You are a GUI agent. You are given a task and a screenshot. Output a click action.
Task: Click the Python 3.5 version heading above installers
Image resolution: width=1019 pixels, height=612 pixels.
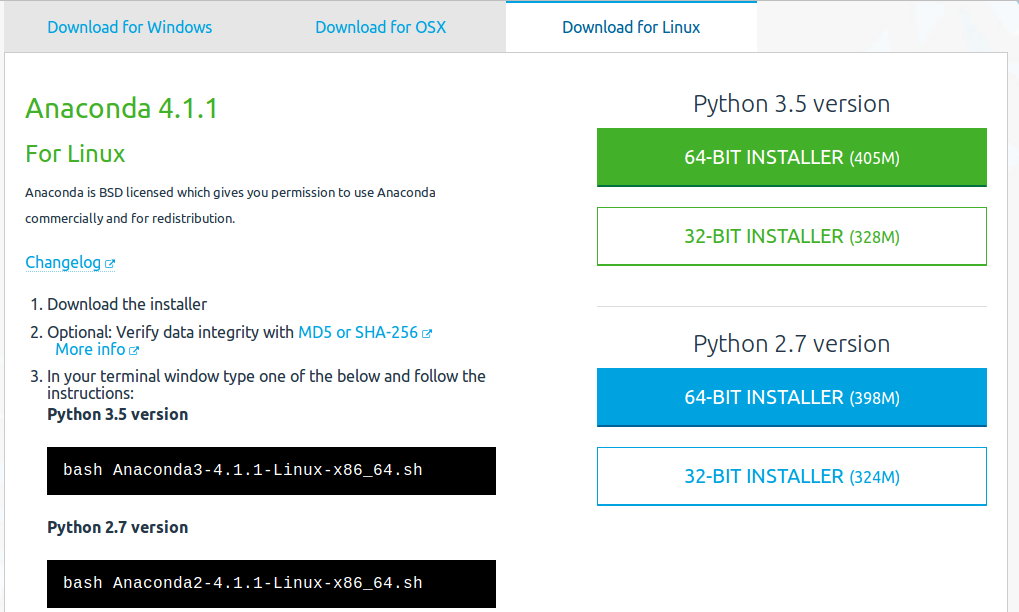click(791, 104)
